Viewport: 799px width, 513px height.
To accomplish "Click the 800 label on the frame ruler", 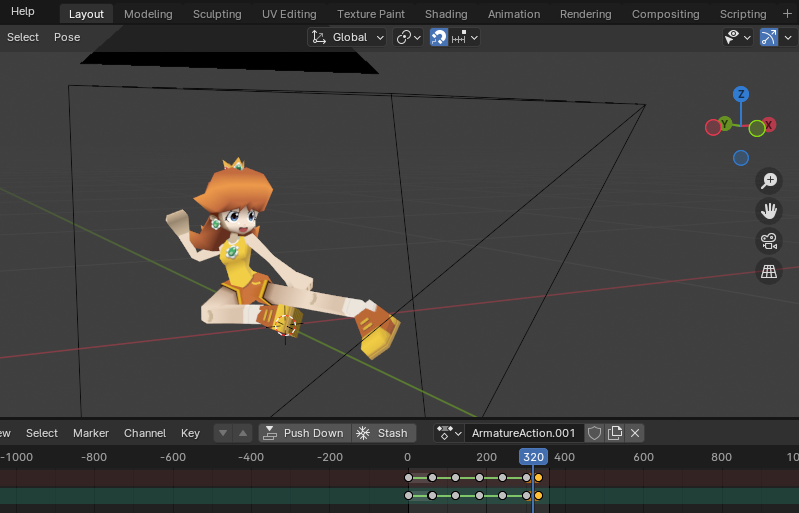I will pyautogui.click(x=722, y=457).
